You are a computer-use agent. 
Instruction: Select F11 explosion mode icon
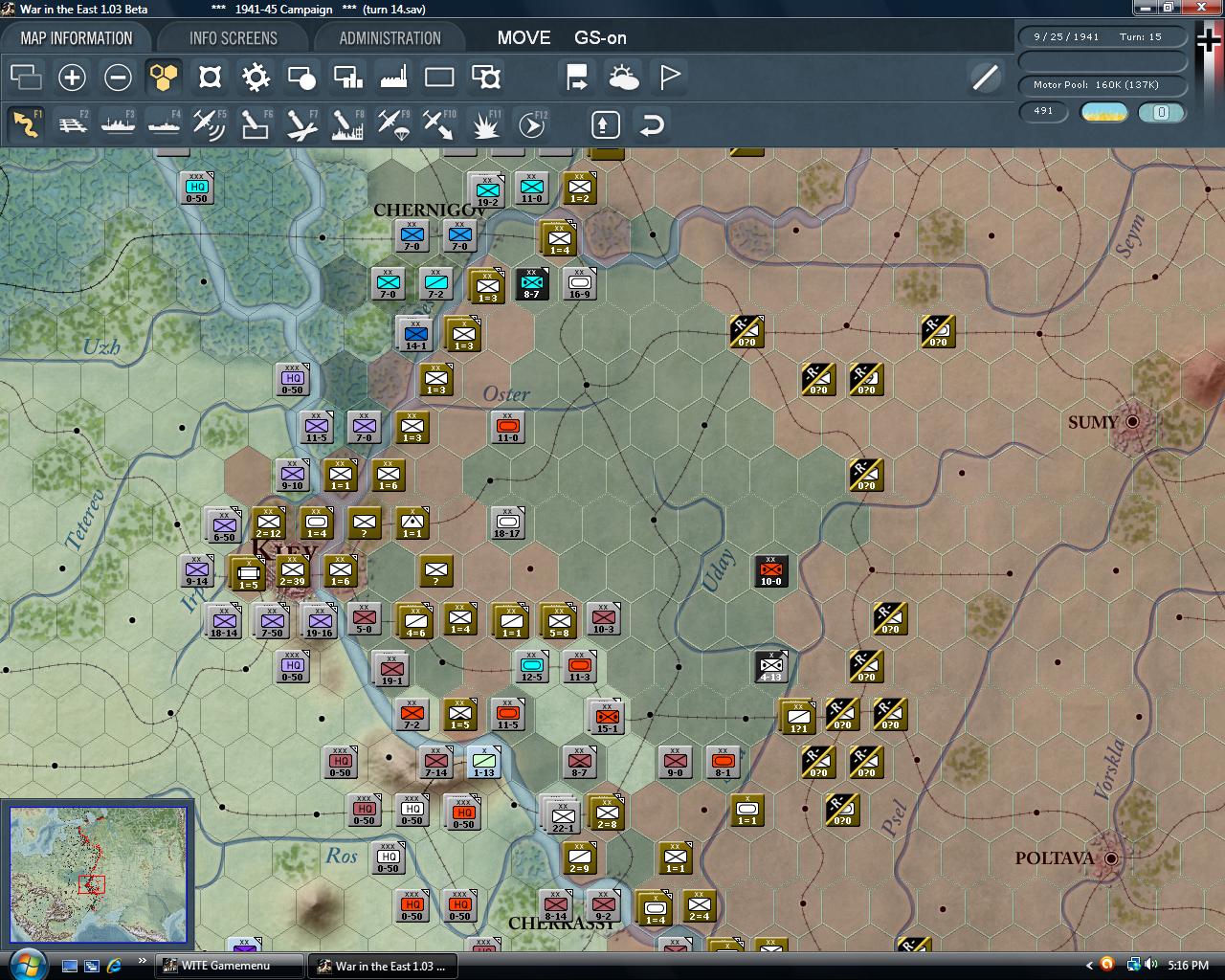[x=486, y=124]
